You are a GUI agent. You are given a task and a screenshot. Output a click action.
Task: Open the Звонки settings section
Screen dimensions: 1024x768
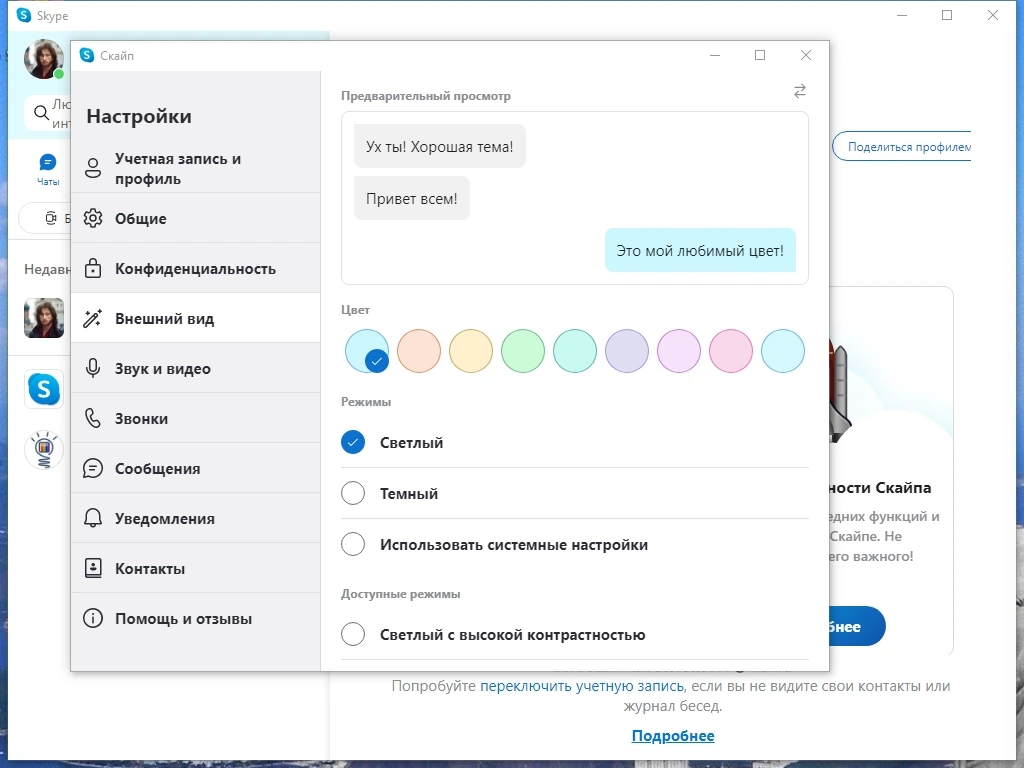[195, 419]
